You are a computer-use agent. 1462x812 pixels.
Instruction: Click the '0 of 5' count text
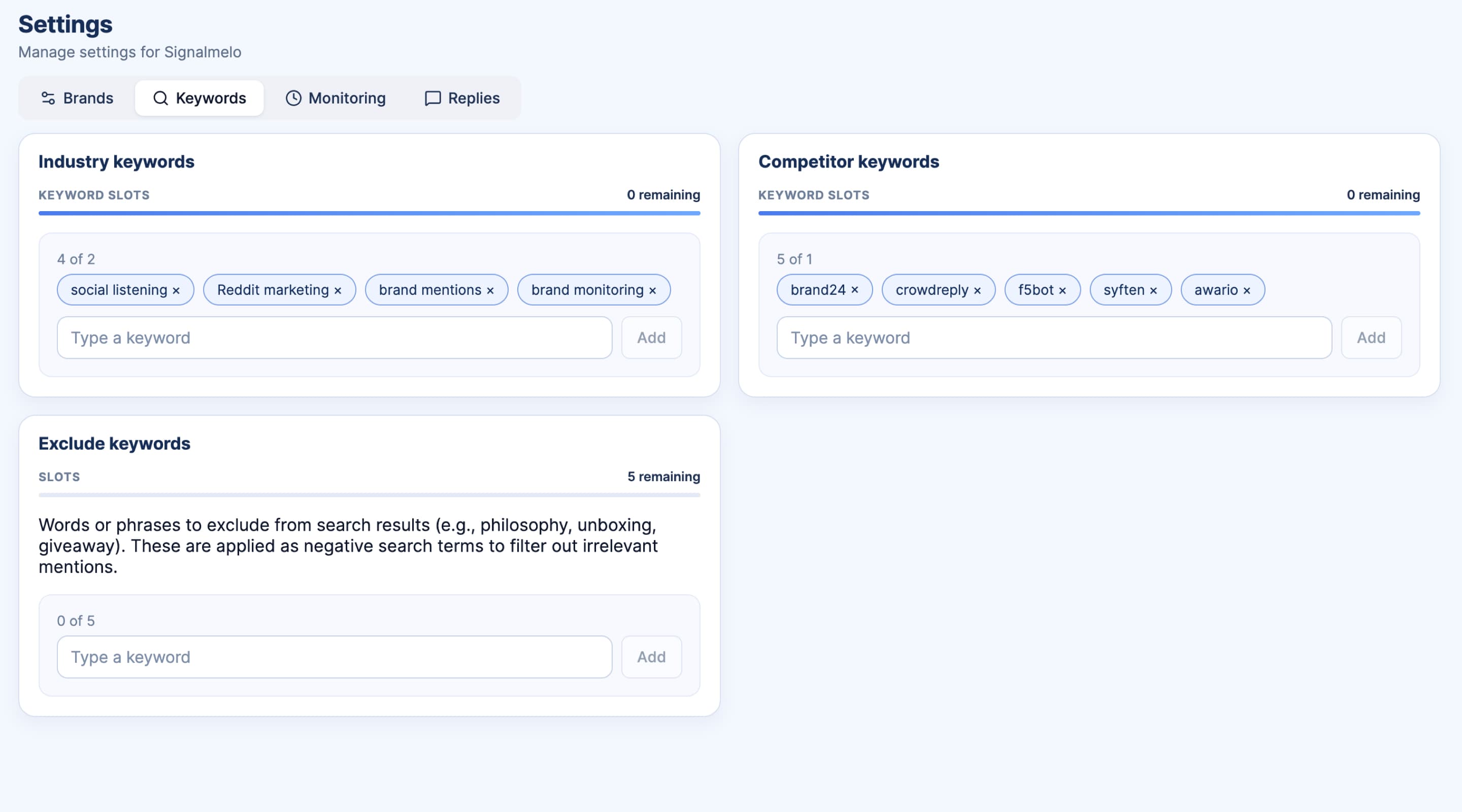click(x=76, y=621)
